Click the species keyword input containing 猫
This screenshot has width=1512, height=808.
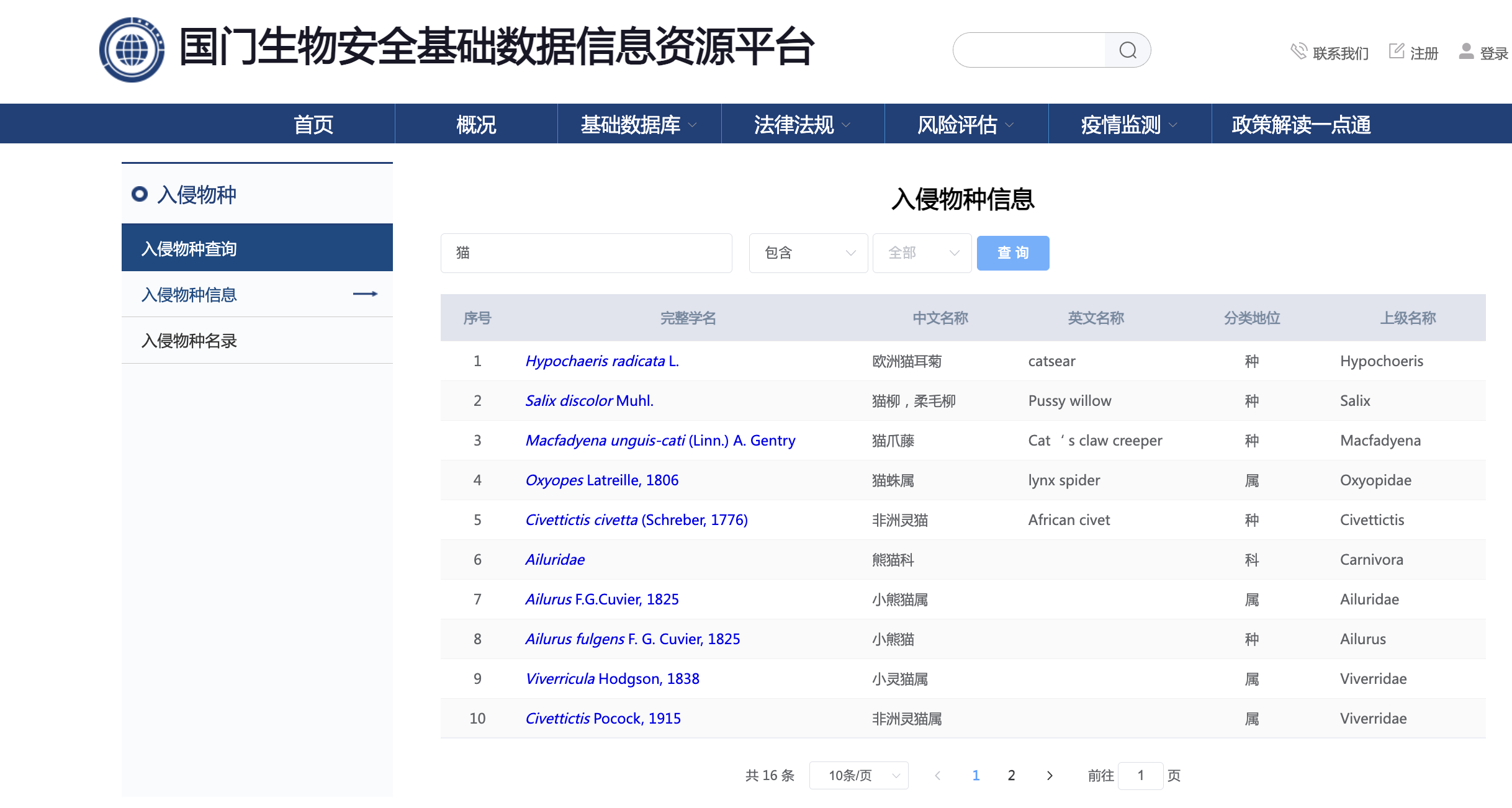click(x=586, y=253)
